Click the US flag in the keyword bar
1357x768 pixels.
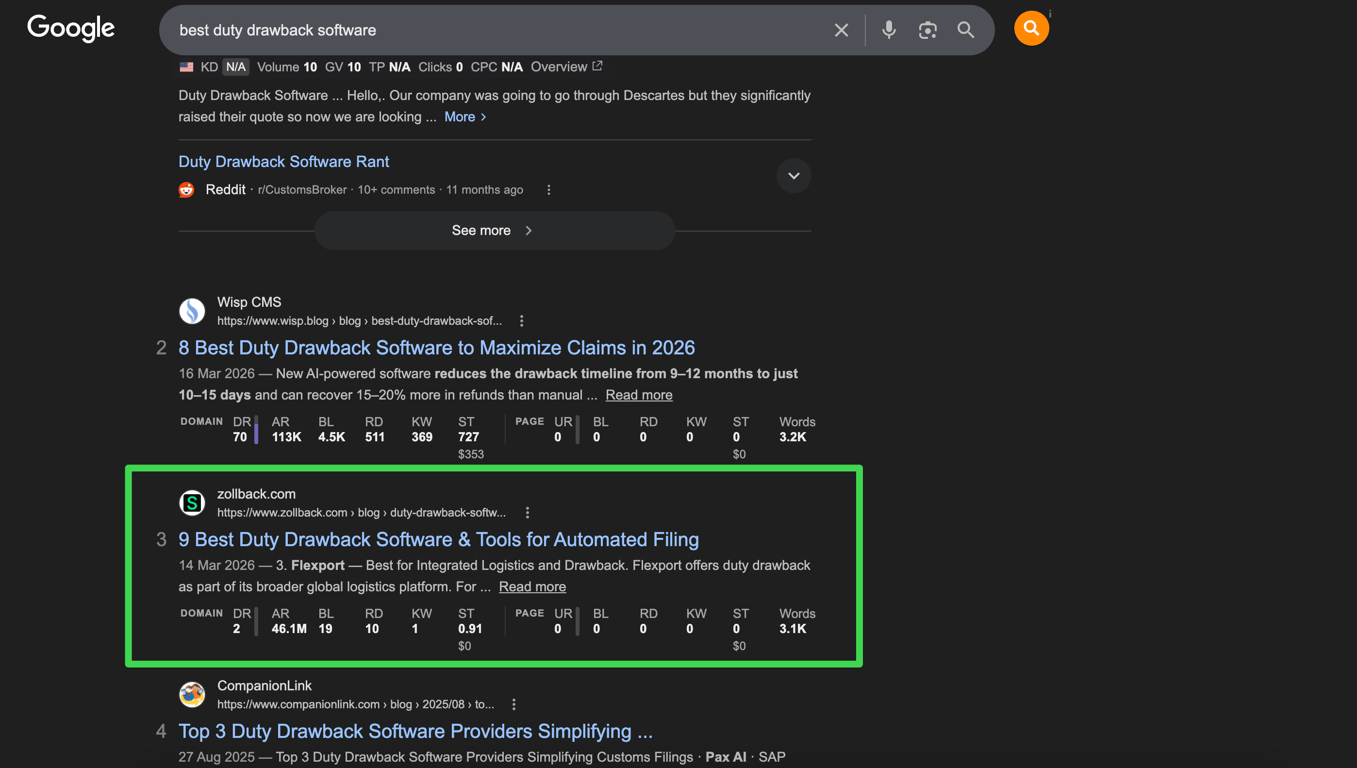click(x=186, y=67)
